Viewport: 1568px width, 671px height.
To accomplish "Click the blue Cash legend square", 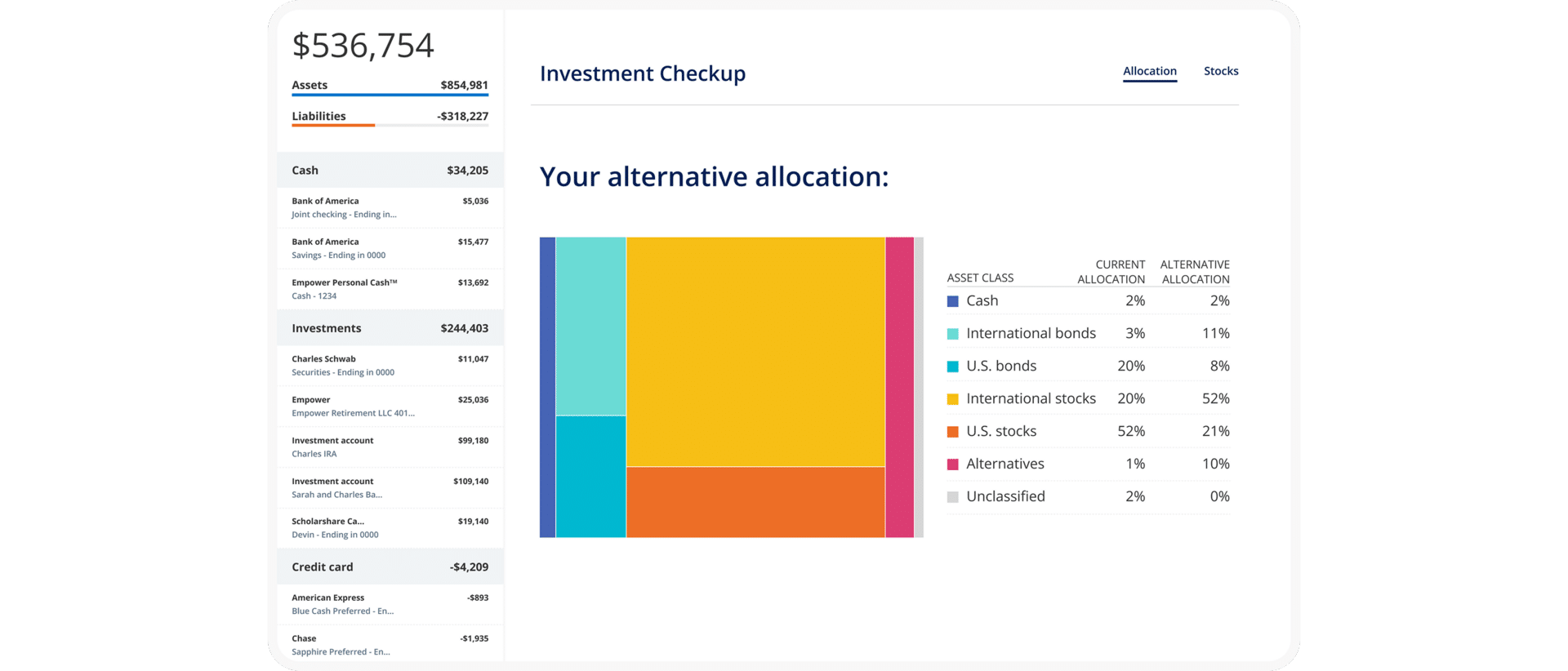I will coord(951,300).
